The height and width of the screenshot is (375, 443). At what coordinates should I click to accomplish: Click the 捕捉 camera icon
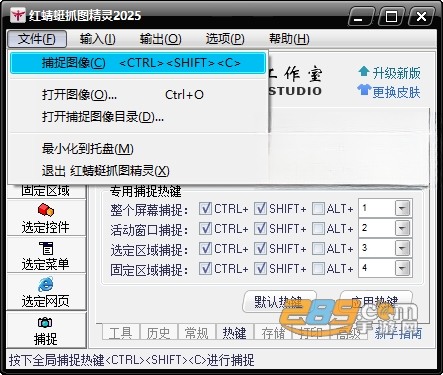click(45, 323)
